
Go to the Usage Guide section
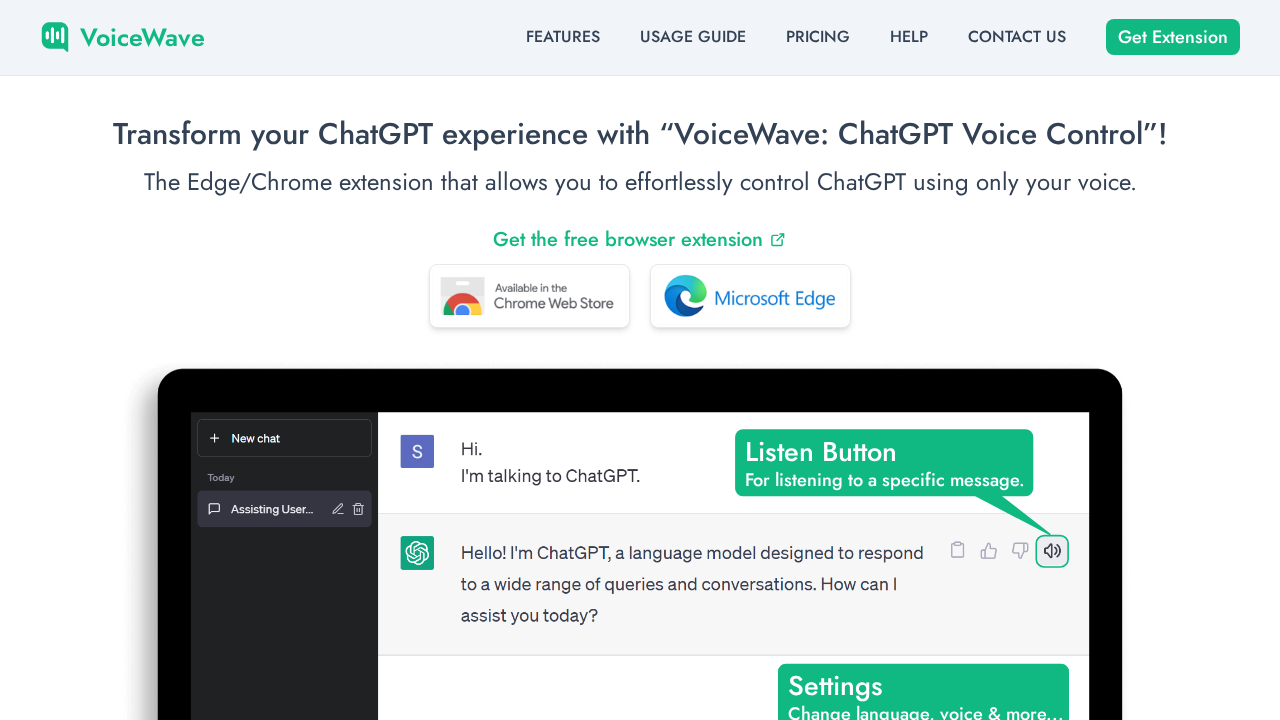coord(692,37)
